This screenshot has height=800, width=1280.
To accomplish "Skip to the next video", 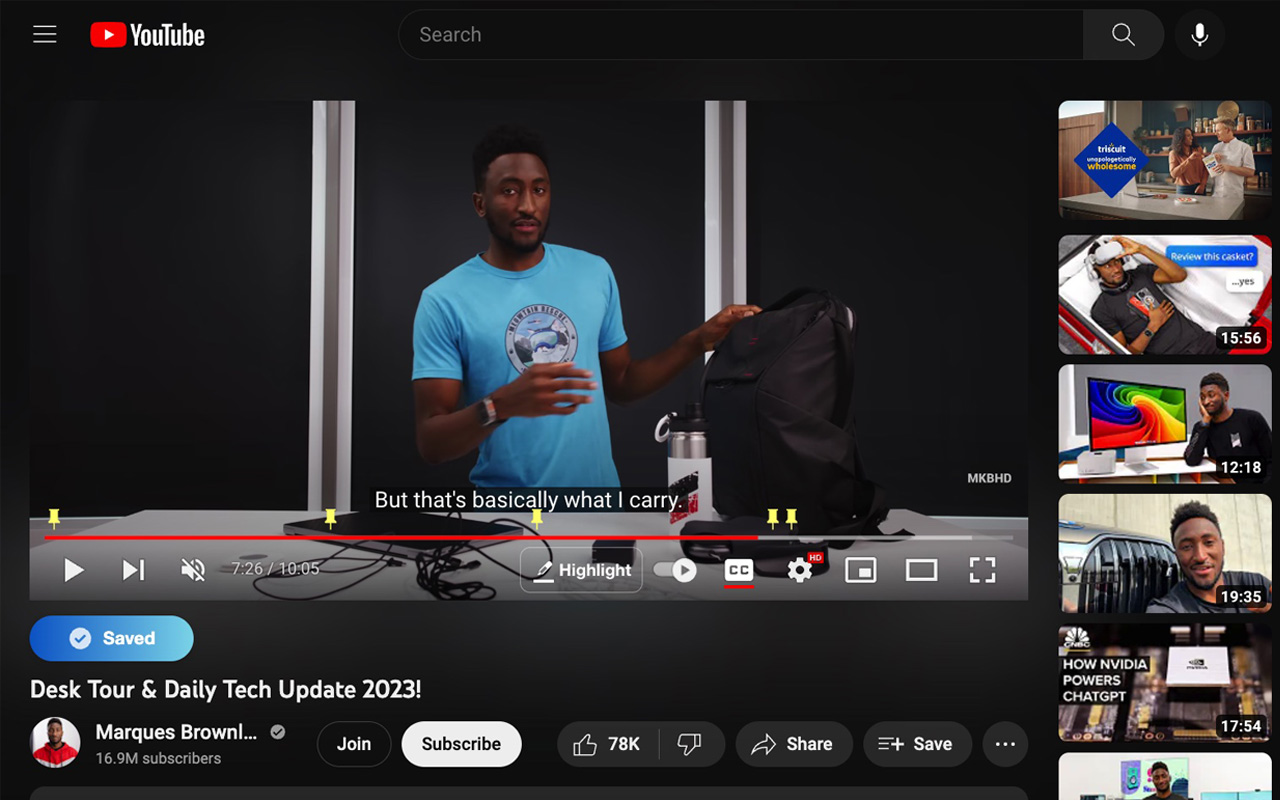I will pos(133,570).
